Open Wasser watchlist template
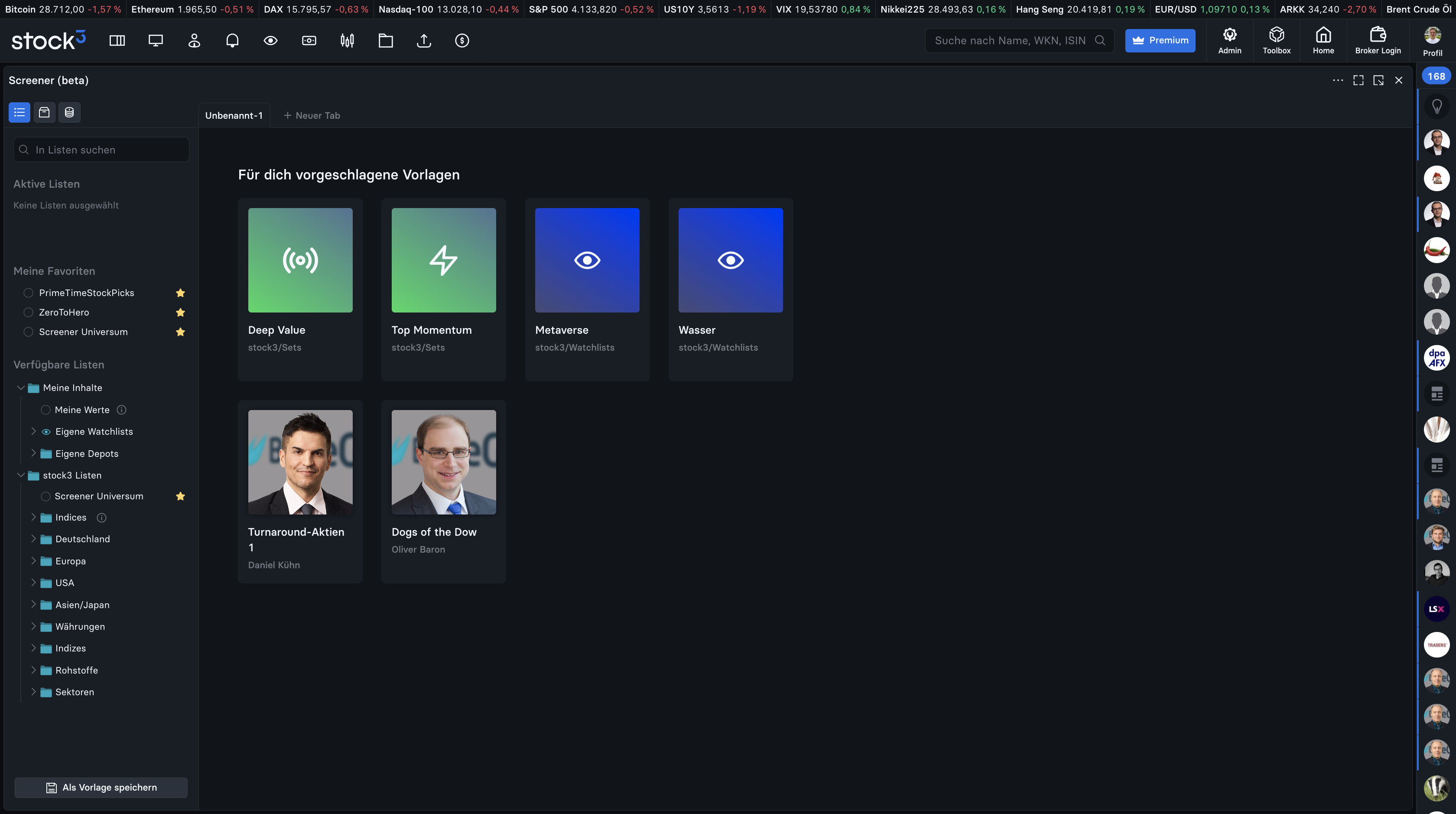This screenshot has height=814, width=1456. click(731, 290)
